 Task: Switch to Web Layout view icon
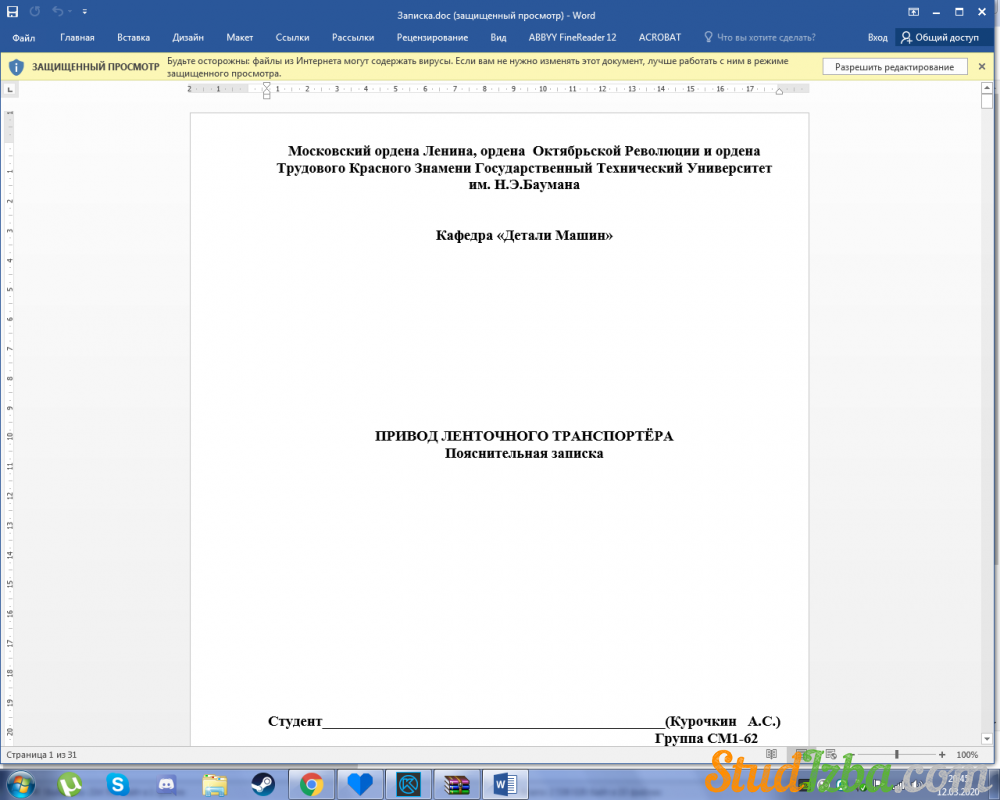click(831, 754)
